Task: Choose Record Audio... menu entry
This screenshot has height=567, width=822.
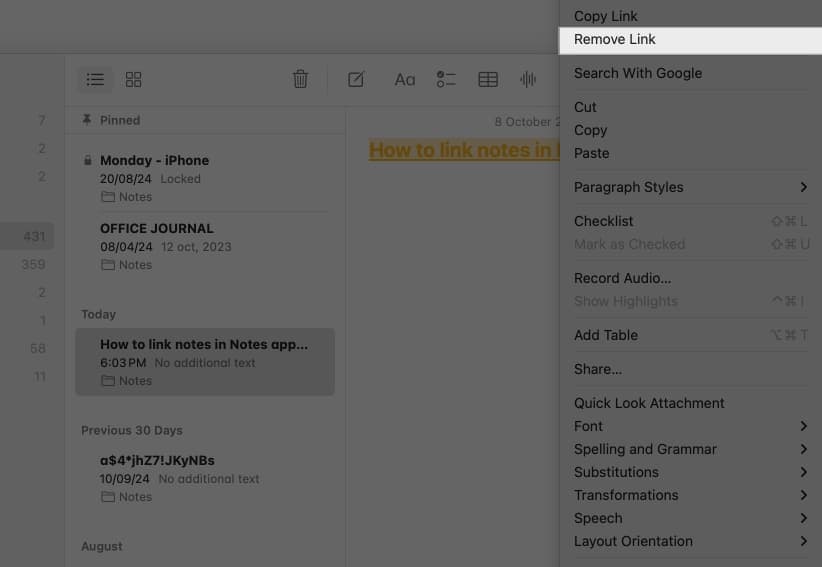Action: tap(690, 278)
